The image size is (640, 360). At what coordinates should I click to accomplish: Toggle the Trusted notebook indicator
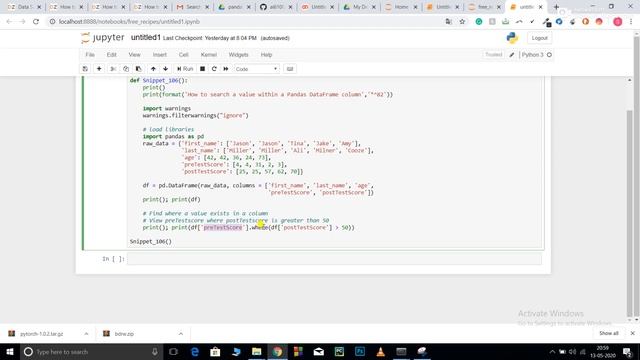point(493,55)
